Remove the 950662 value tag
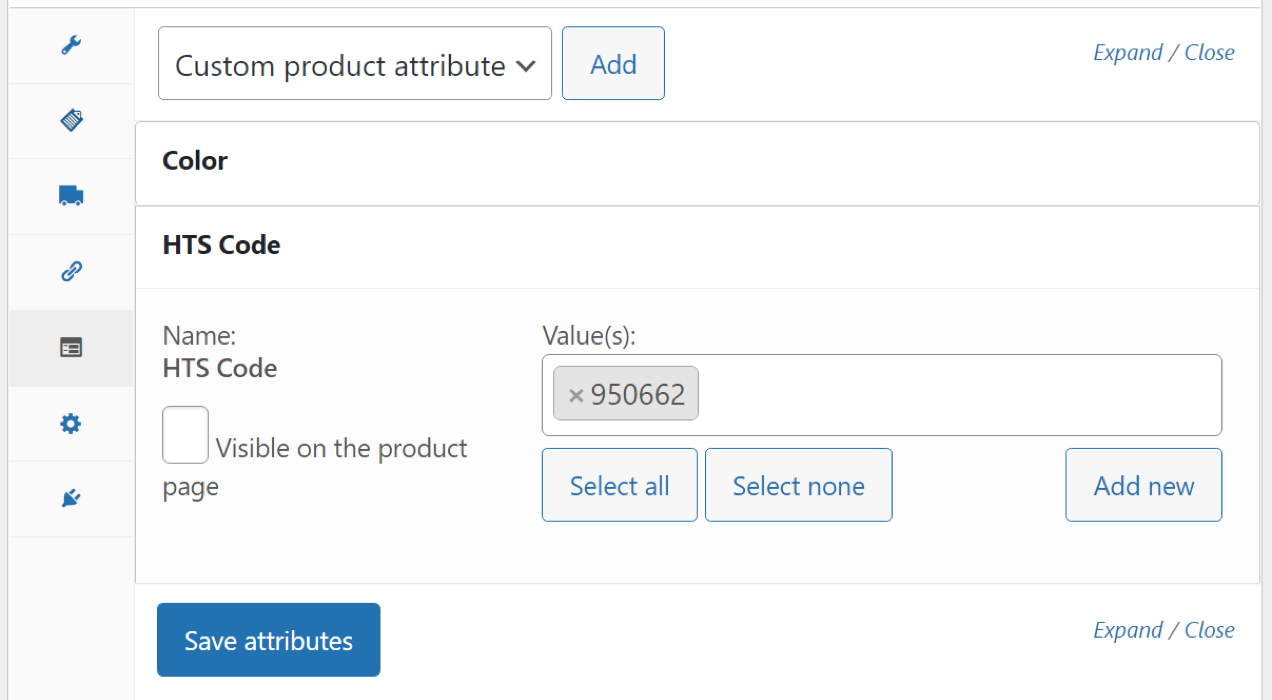Screen dimensions: 1272x700 point(575,395)
